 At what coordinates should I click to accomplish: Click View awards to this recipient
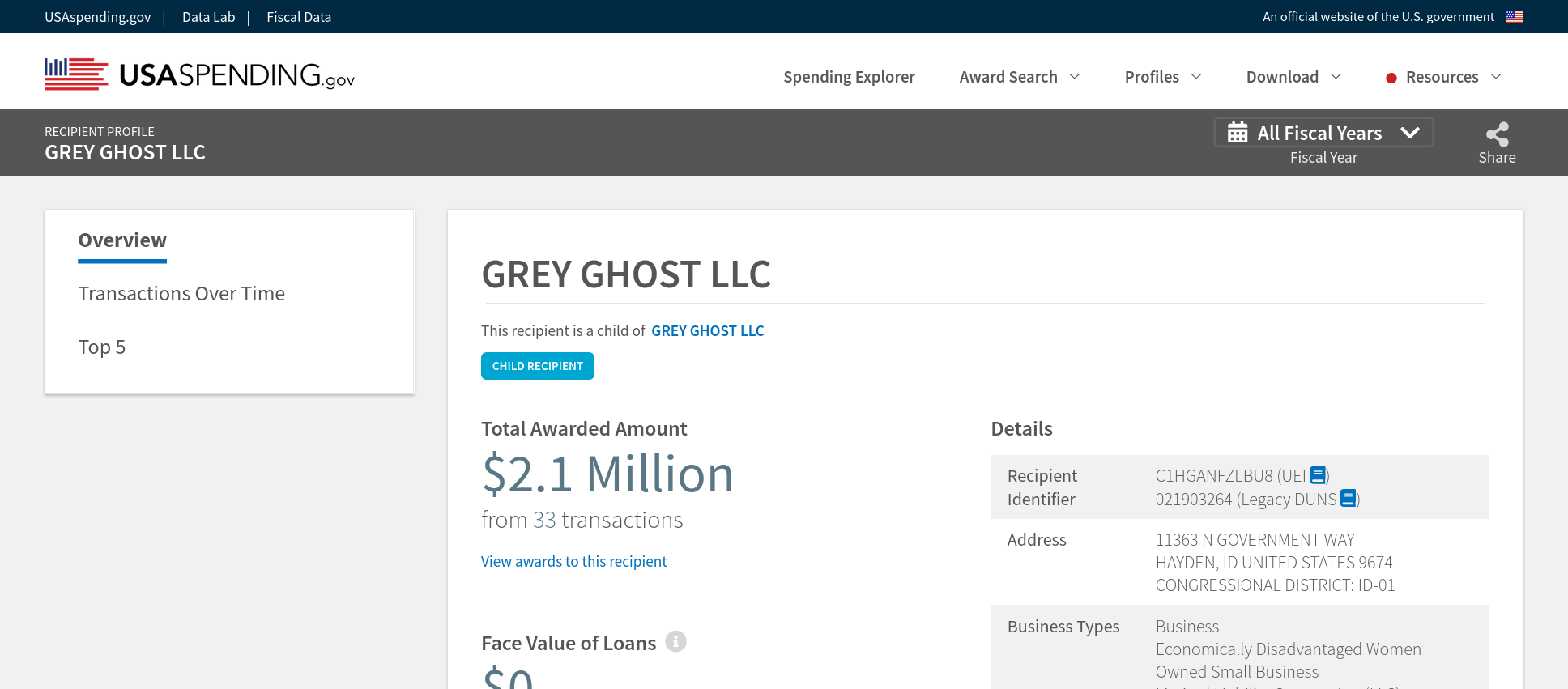click(573, 561)
